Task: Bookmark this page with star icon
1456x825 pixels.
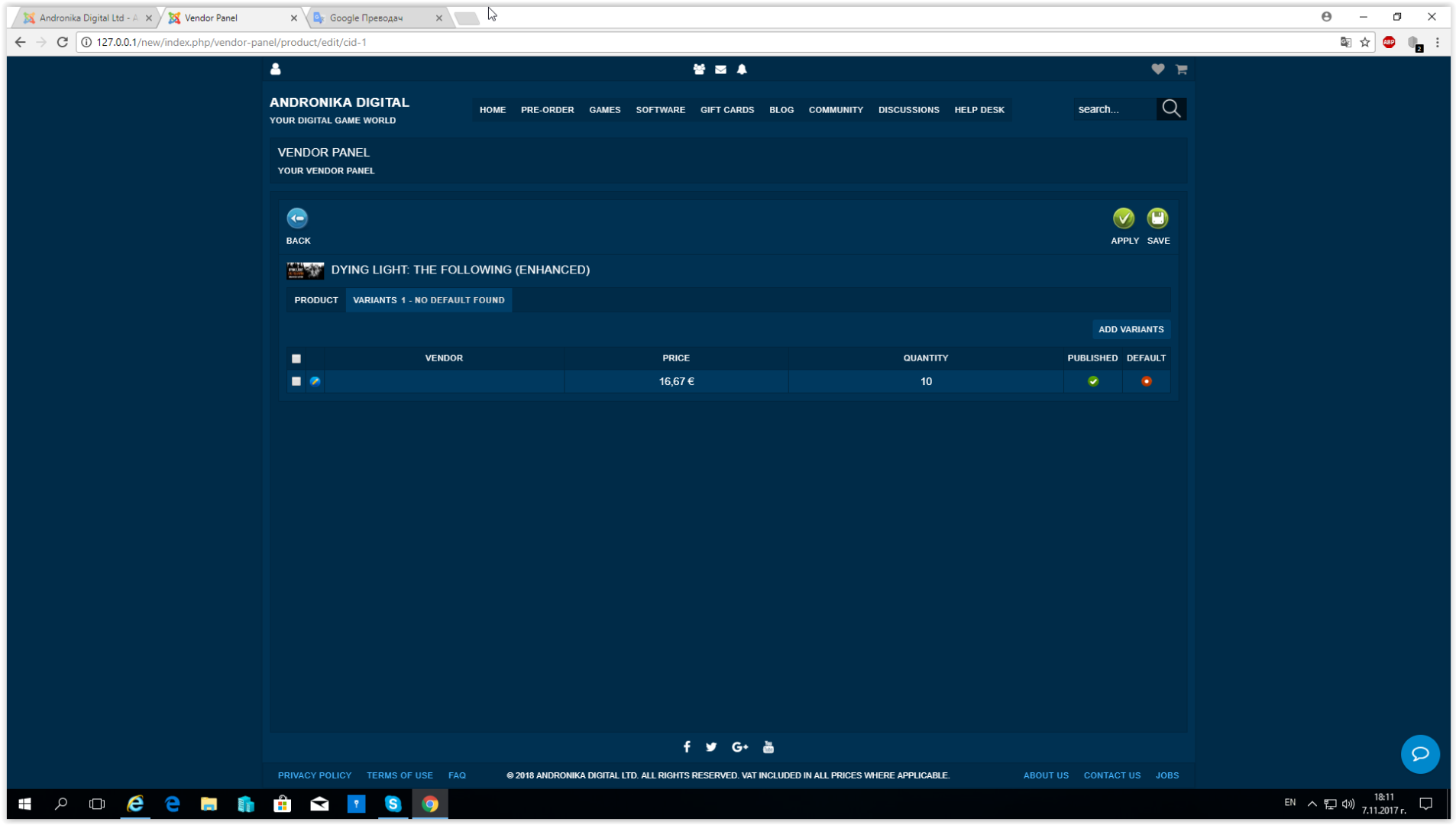Action: 1365,42
